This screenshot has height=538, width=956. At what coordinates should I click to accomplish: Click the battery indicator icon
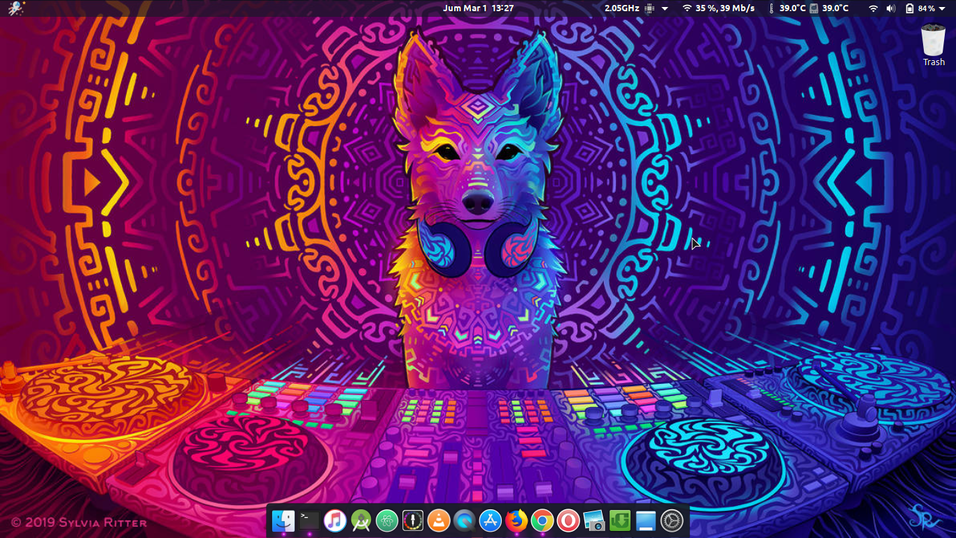click(910, 9)
